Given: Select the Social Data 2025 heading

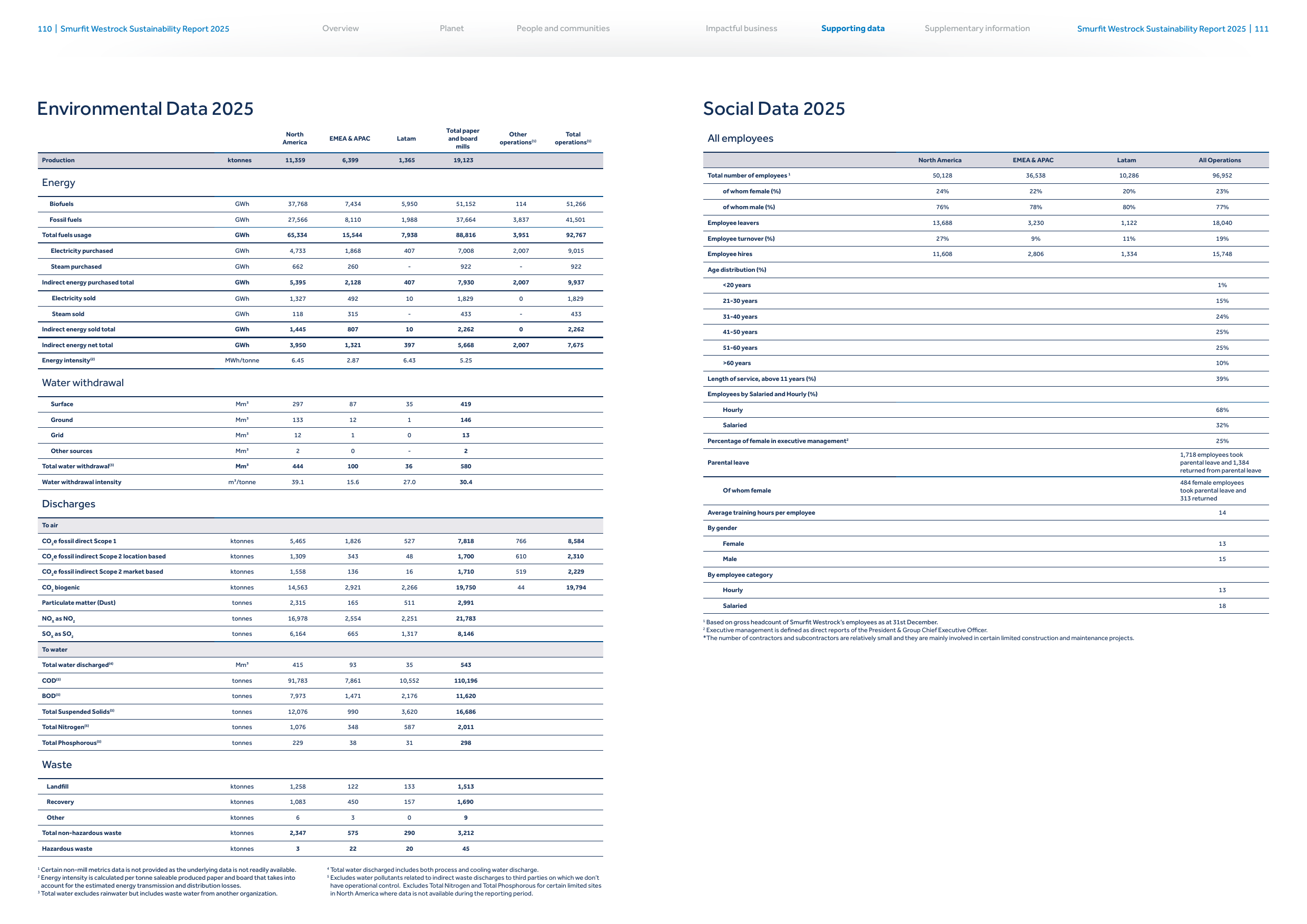Looking at the screenshot, I should coord(774,109).
